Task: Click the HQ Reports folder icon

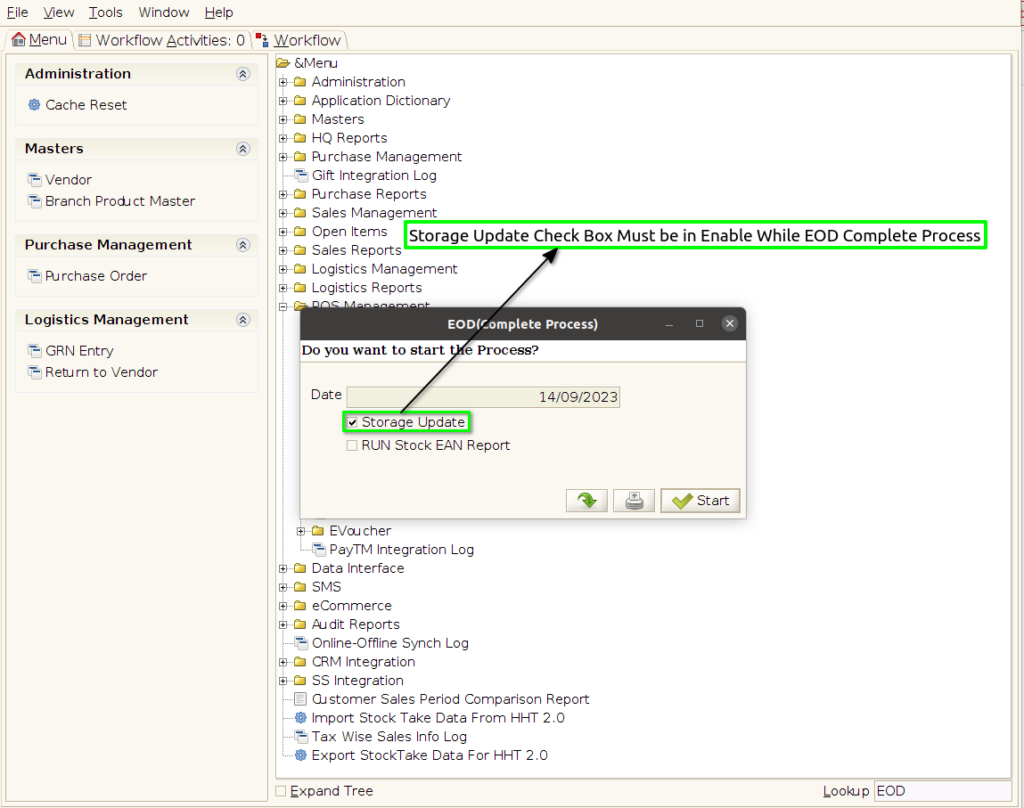Action: pyautogui.click(x=300, y=138)
